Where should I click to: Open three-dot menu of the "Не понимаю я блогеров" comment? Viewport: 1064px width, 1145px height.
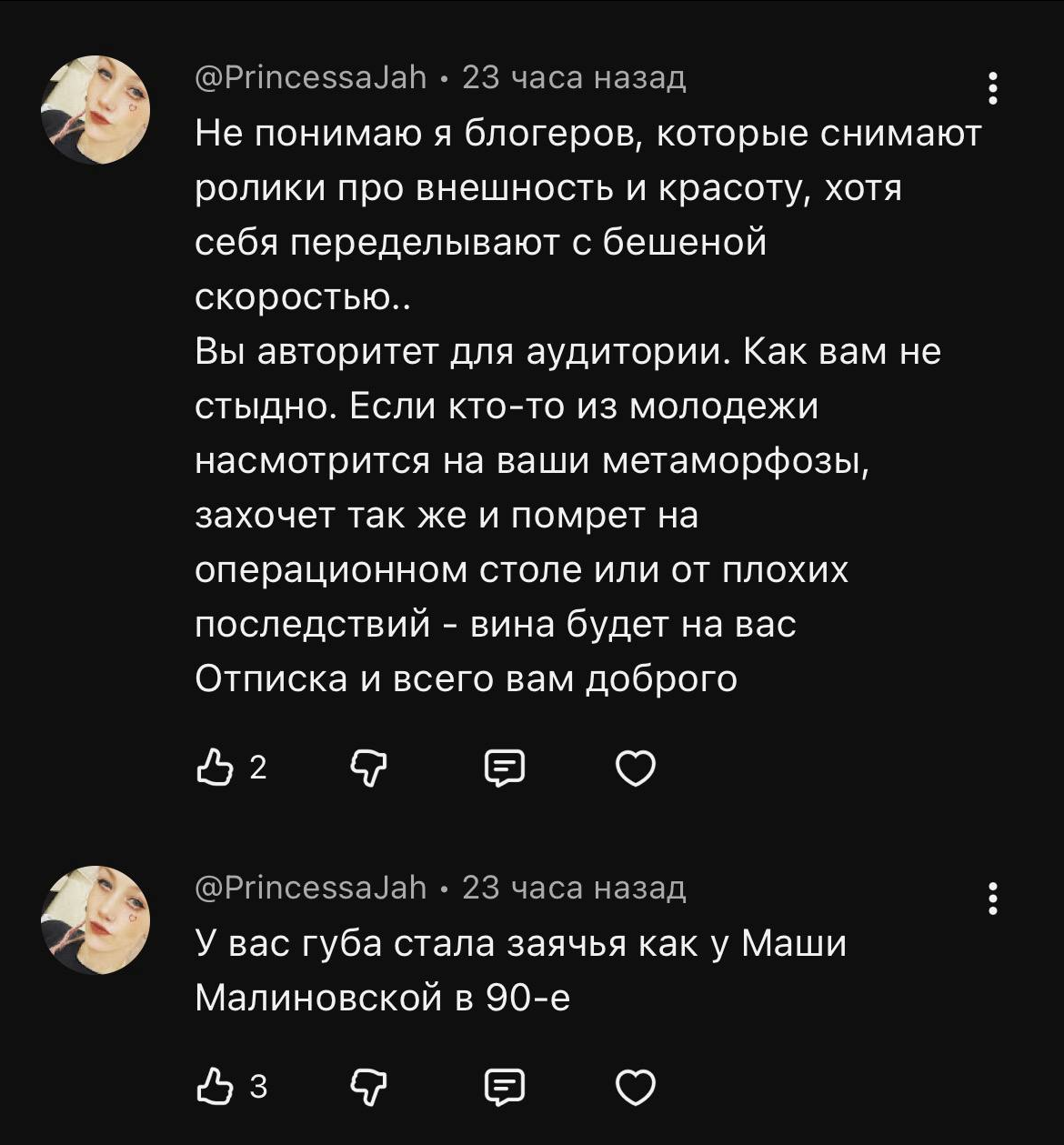click(993, 87)
